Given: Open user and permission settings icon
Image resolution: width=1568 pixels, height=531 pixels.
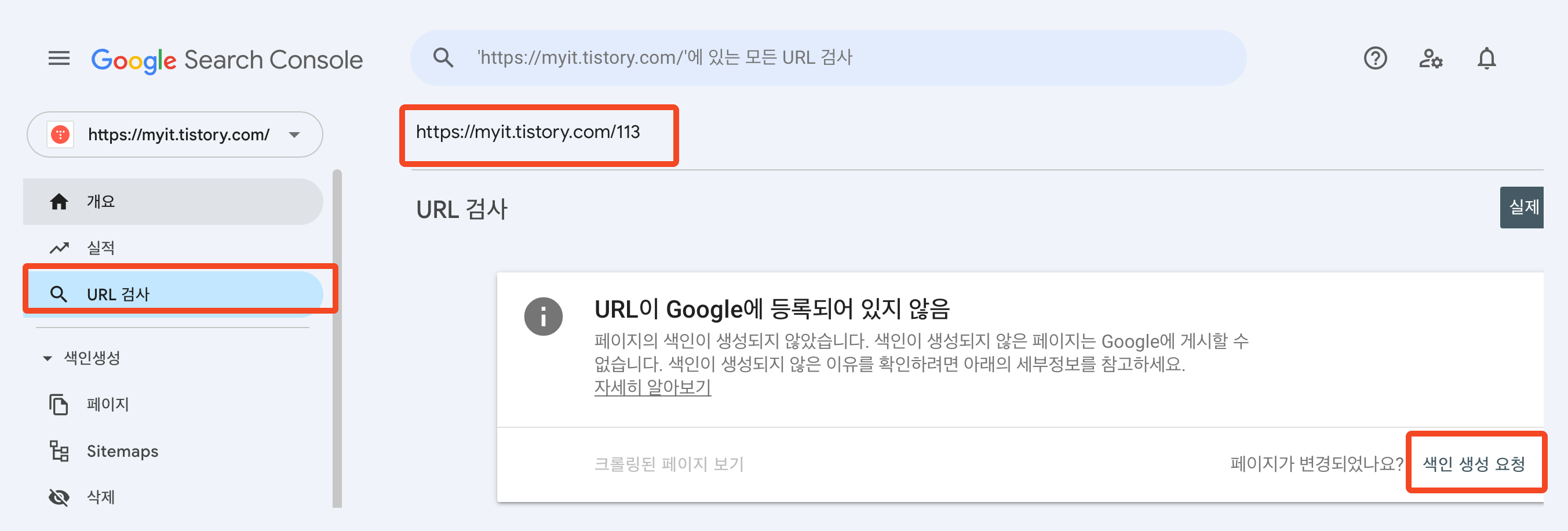Looking at the screenshot, I should tap(1431, 59).
